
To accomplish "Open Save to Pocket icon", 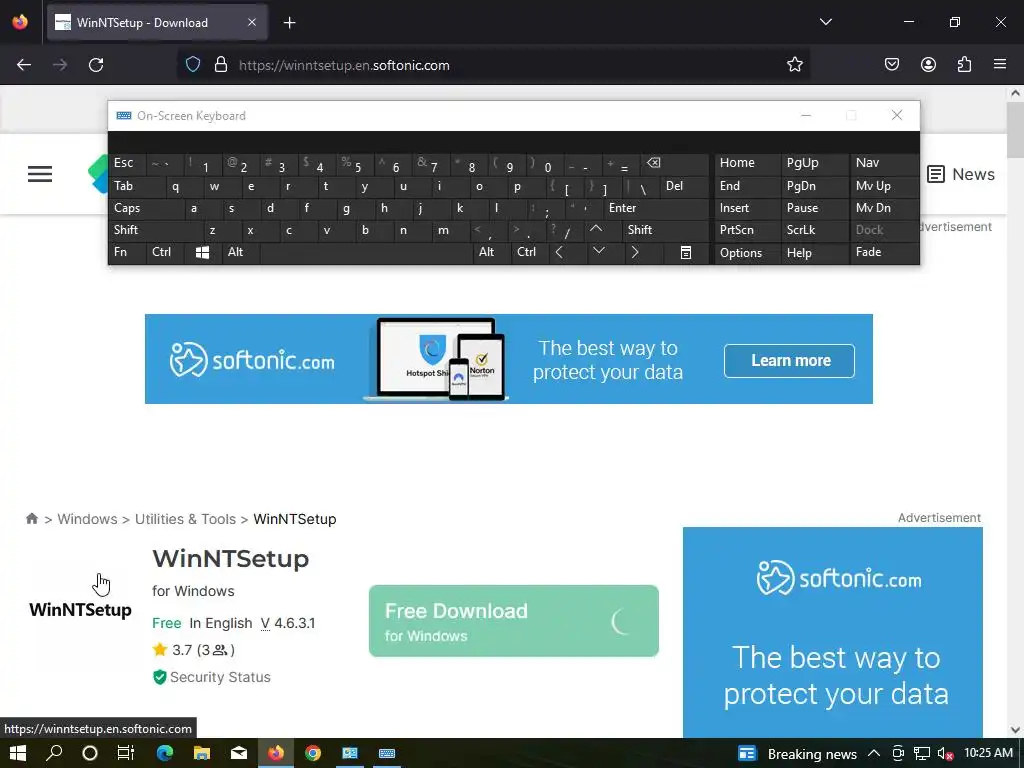I will tap(892, 65).
